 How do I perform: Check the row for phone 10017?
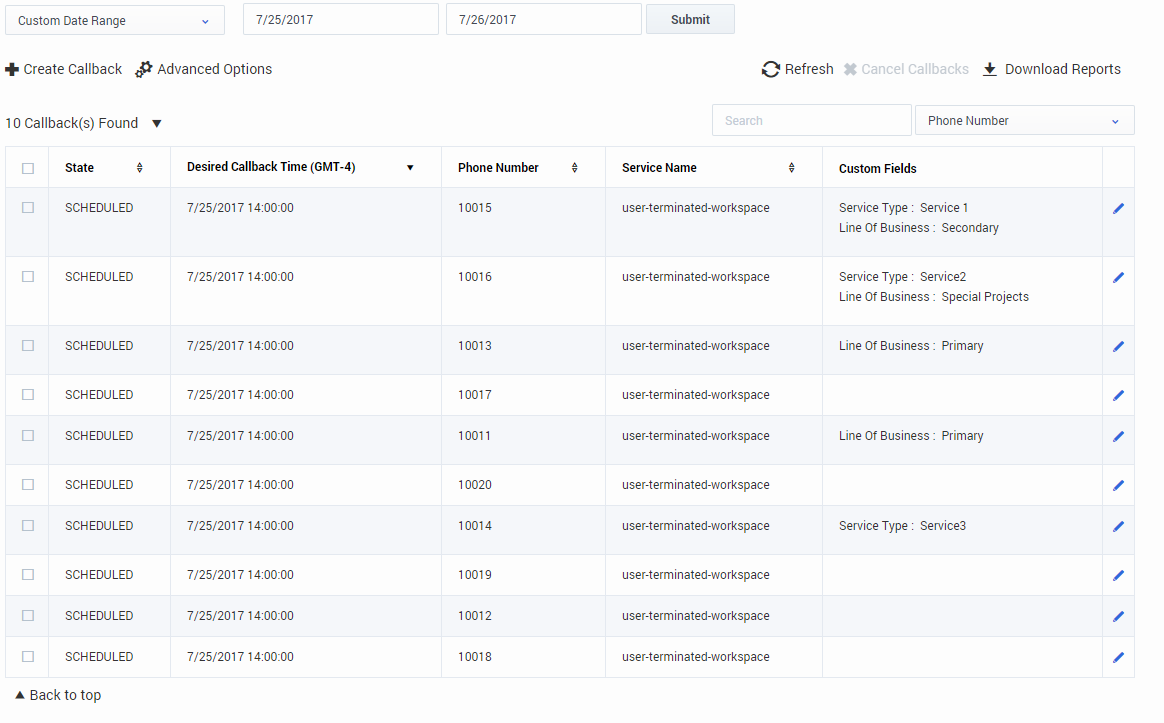click(28, 395)
